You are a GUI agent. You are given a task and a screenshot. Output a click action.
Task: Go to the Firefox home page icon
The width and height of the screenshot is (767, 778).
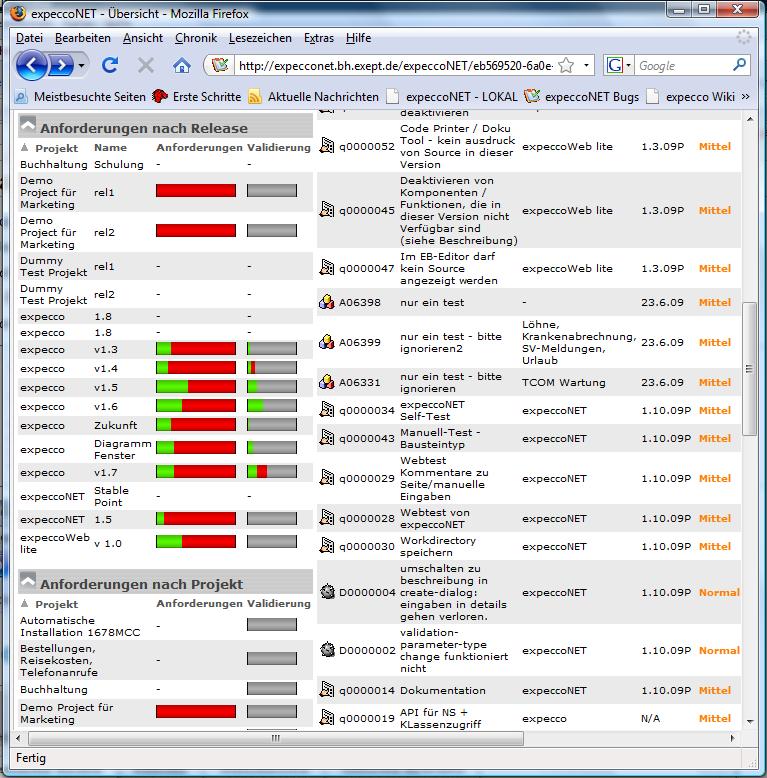pyautogui.click(x=181, y=65)
